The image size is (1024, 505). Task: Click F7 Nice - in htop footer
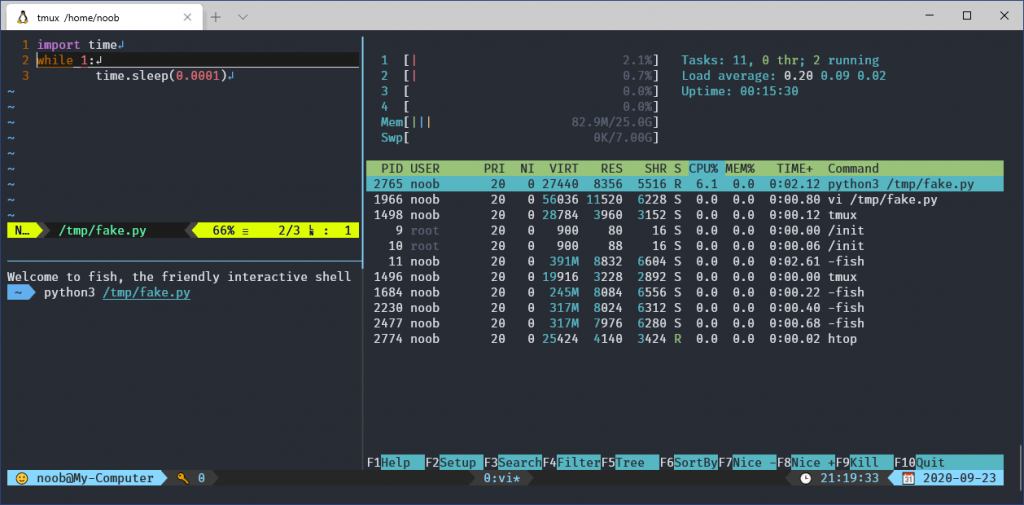tap(747, 463)
